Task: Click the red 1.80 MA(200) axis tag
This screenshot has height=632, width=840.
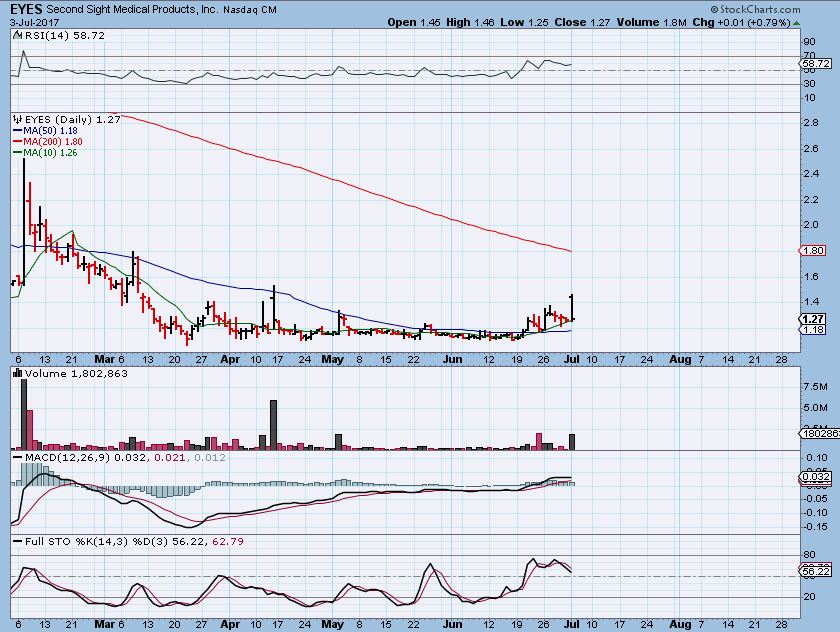Action: [812, 251]
